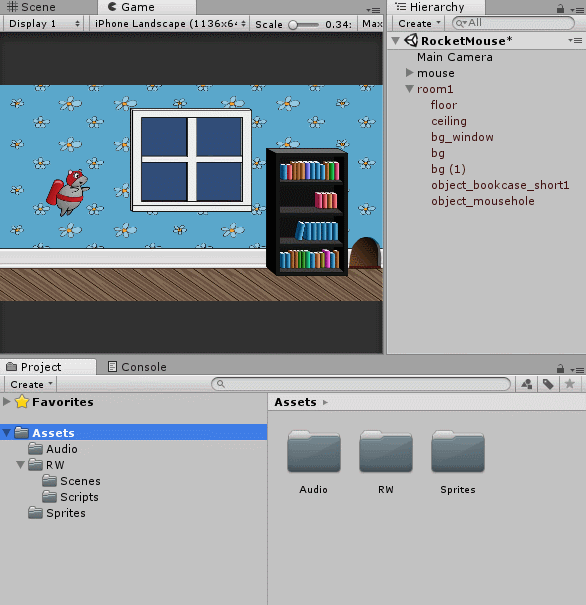Open the iPhone Landscape aspect dropdown
This screenshot has height=605, width=586.
pyautogui.click(x=170, y=24)
